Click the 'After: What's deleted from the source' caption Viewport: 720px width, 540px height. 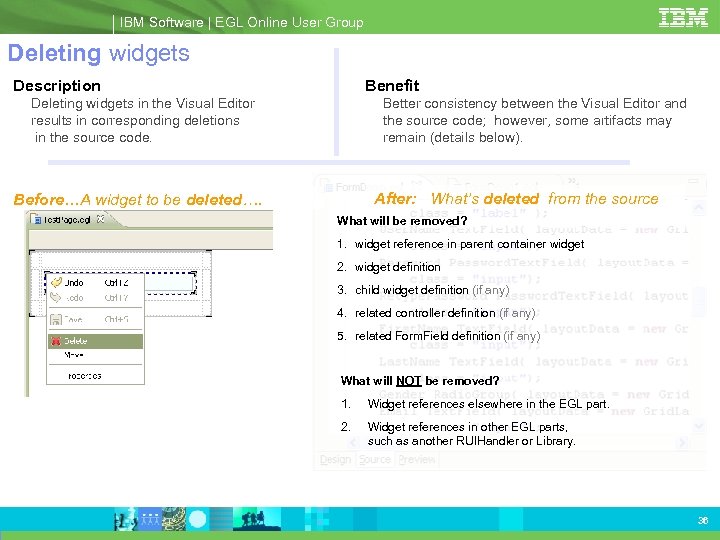(516, 198)
